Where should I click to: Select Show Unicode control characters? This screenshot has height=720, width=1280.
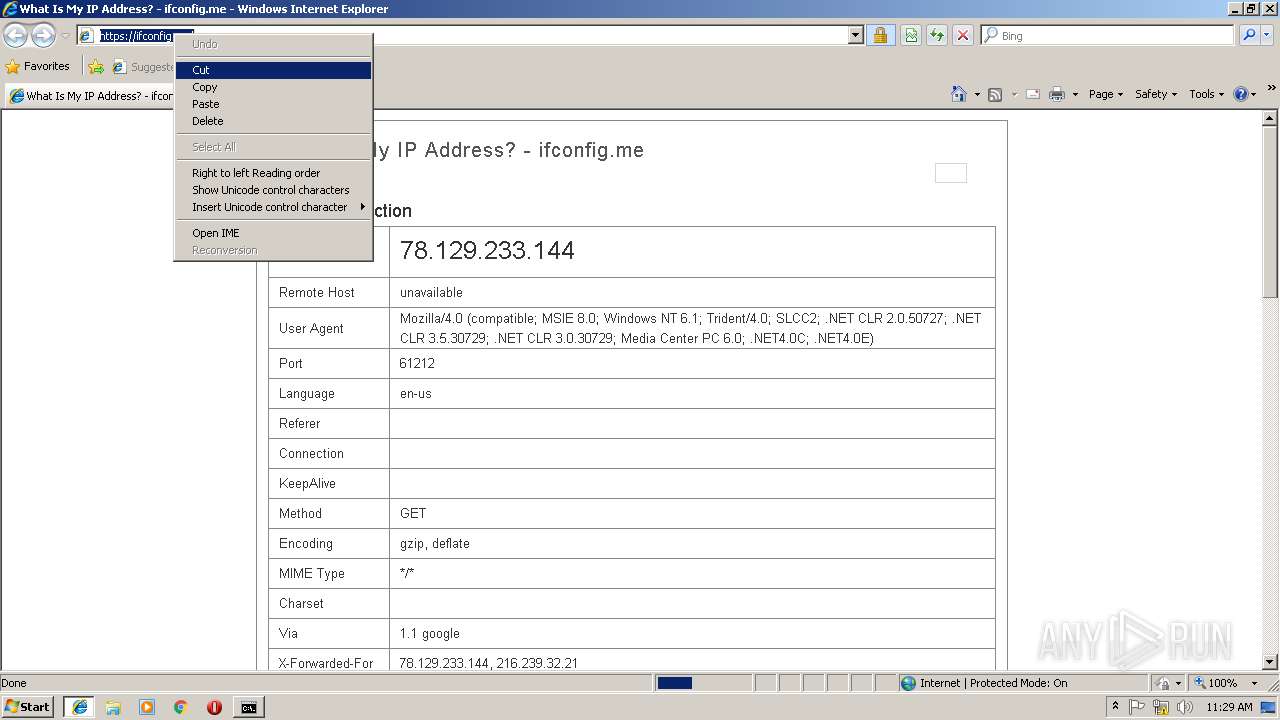pyautogui.click(x=273, y=190)
